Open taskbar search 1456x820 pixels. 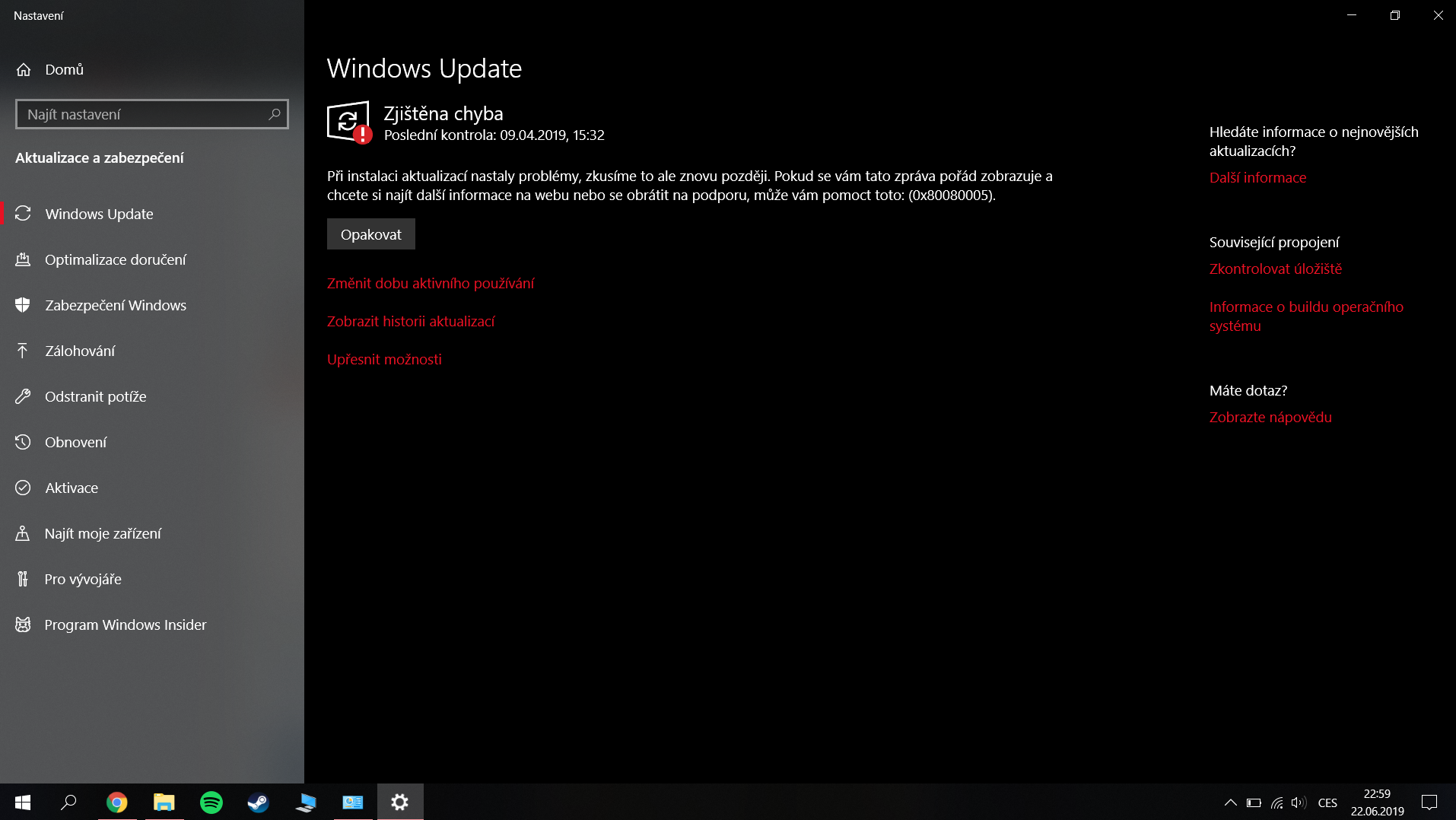pyautogui.click(x=69, y=802)
